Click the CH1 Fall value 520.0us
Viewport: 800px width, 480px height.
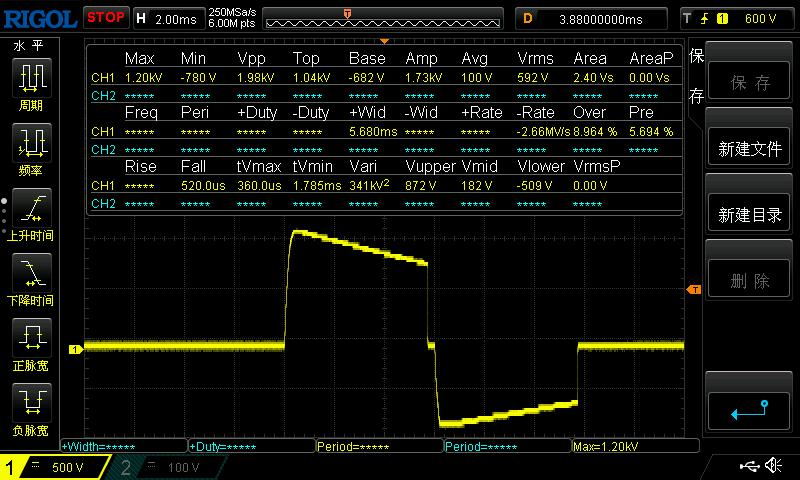203,186
